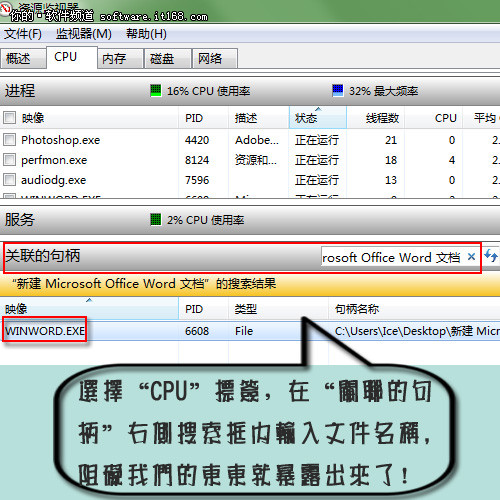Tick the perfmon.exe checkbox
The width and height of the screenshot is (500, 500).
[9, 160]
